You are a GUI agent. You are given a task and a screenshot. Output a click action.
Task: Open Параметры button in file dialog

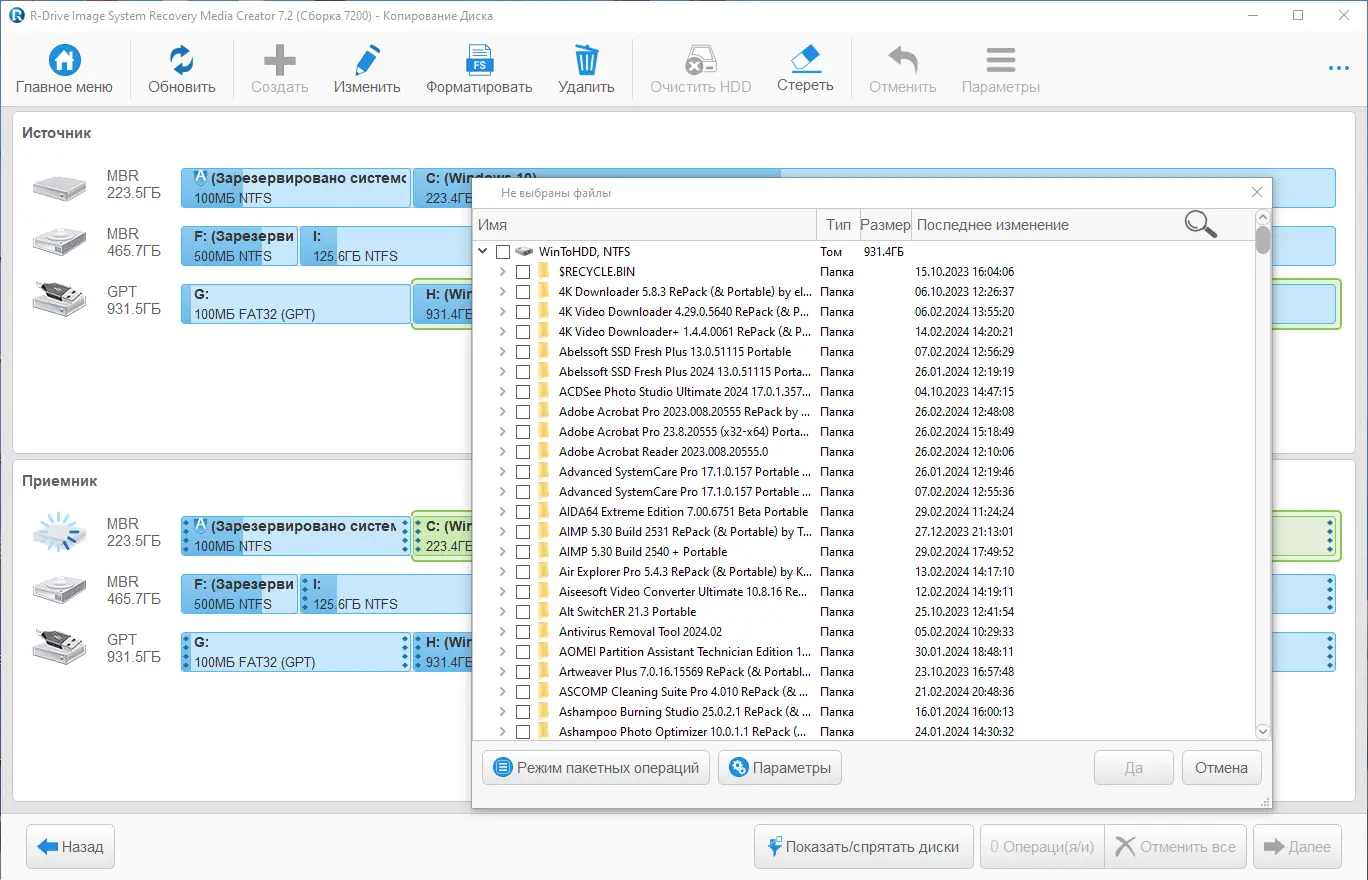780,768
